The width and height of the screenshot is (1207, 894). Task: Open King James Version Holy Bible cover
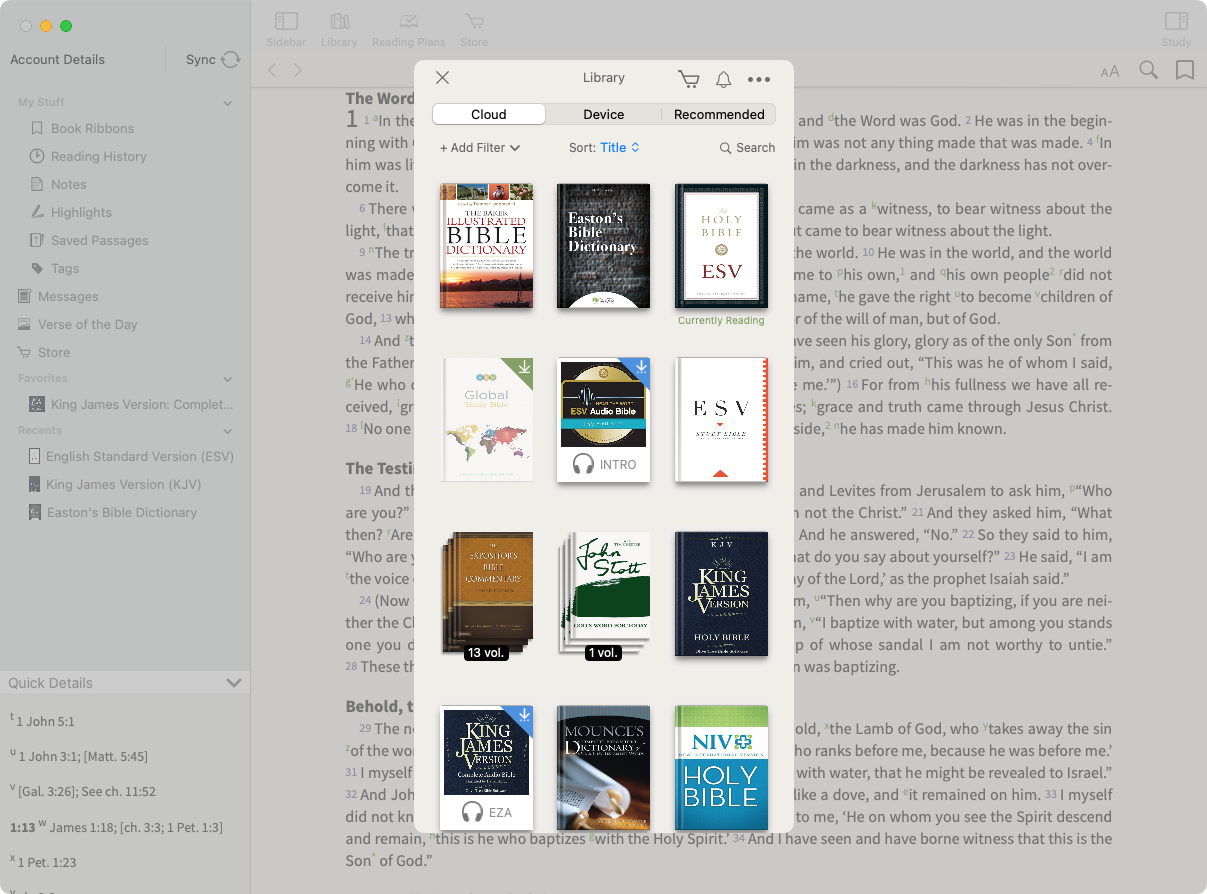click(721, 594)
